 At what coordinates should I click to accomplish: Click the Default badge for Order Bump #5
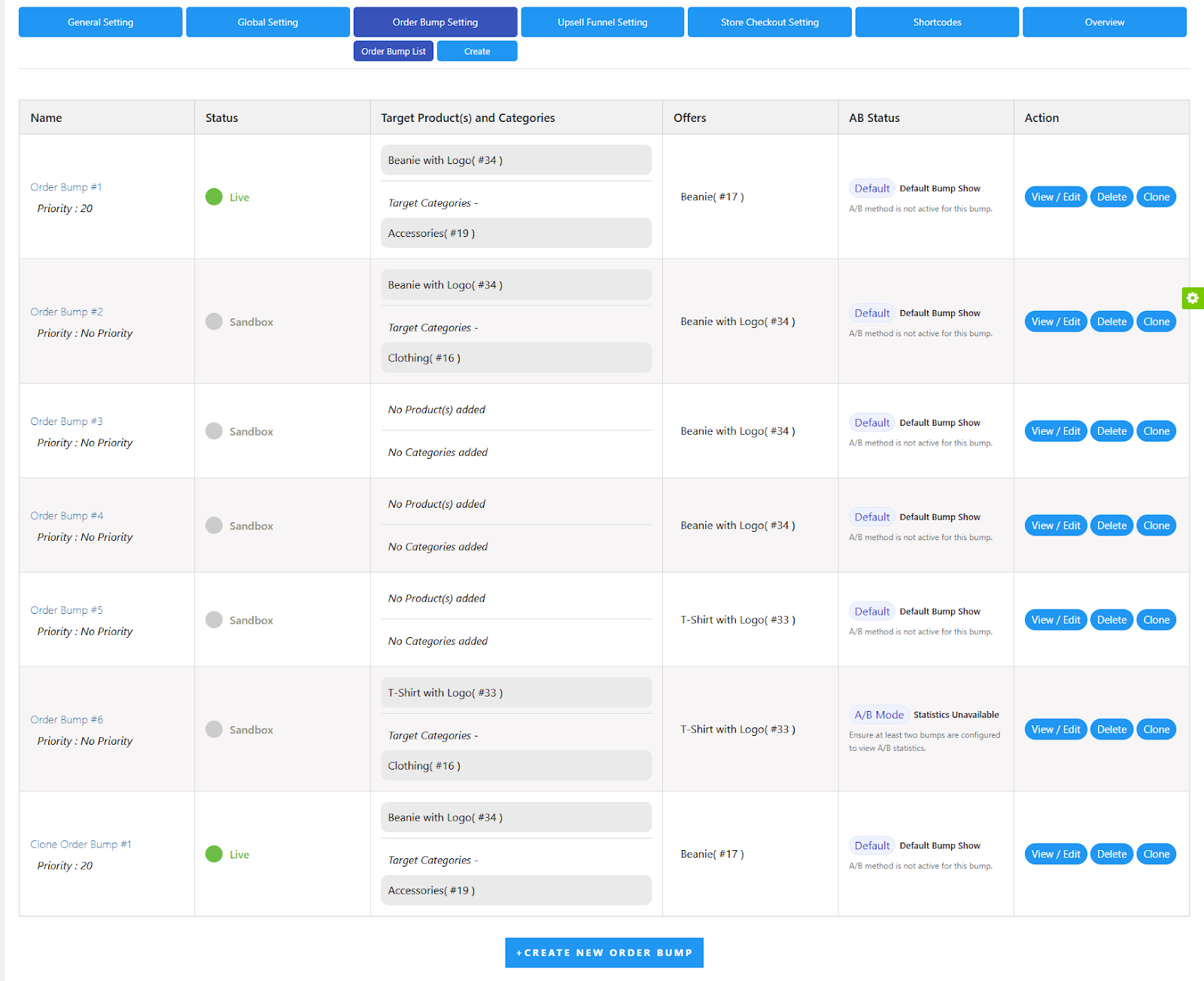[871, 611]
